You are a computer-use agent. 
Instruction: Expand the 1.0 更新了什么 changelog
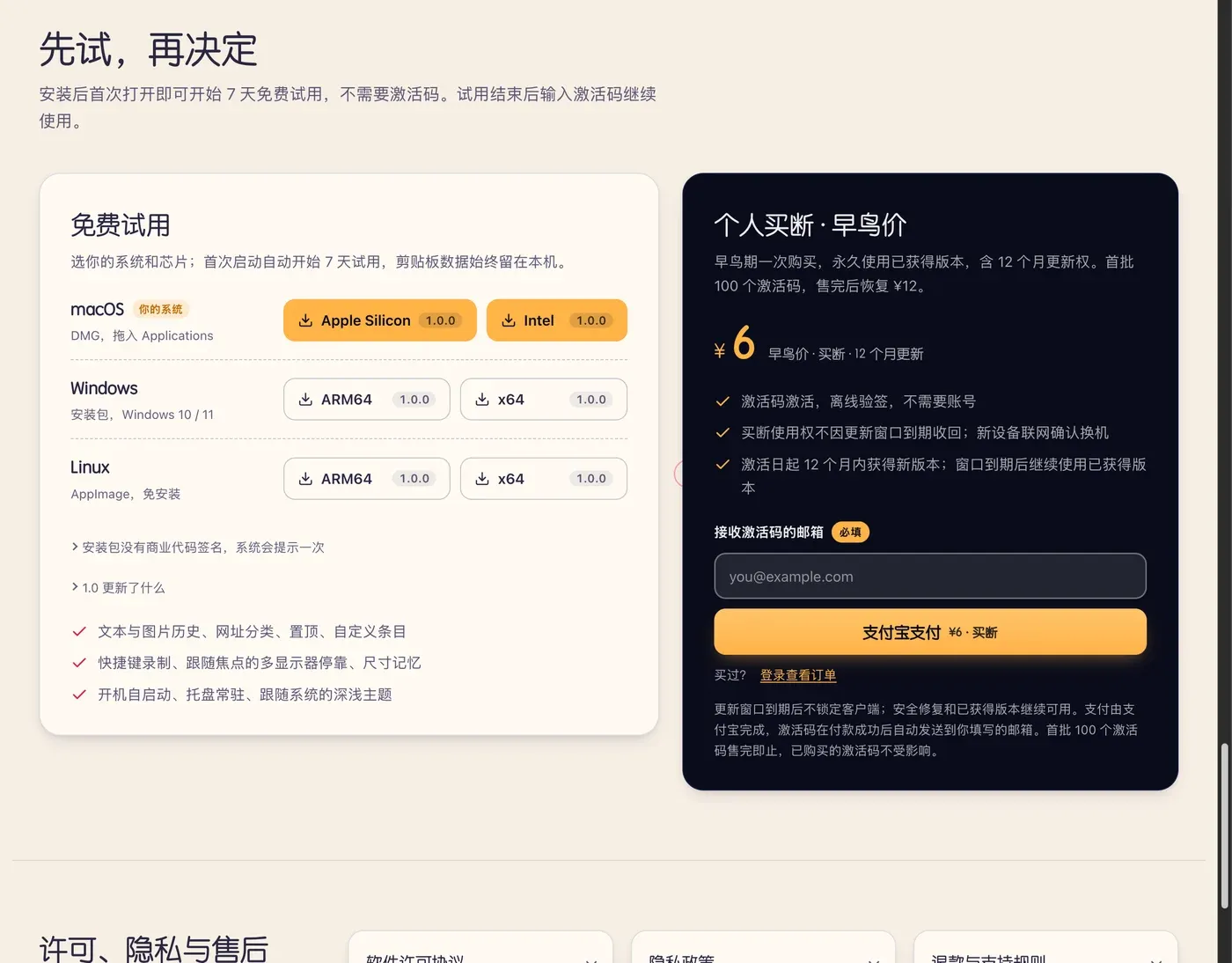click(118, 588)
